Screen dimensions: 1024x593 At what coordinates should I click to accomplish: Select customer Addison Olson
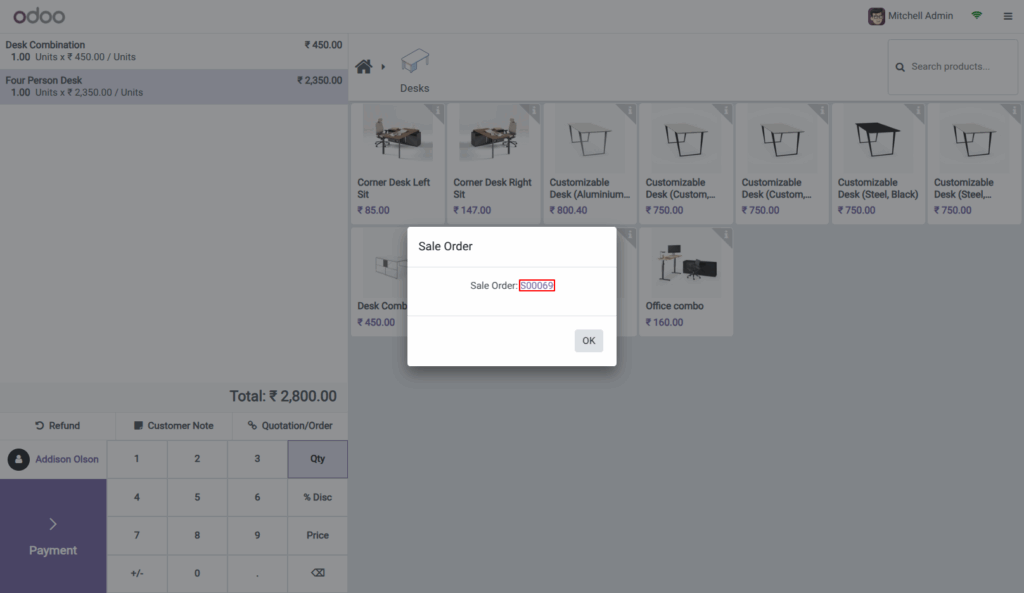tap(53, 459)
